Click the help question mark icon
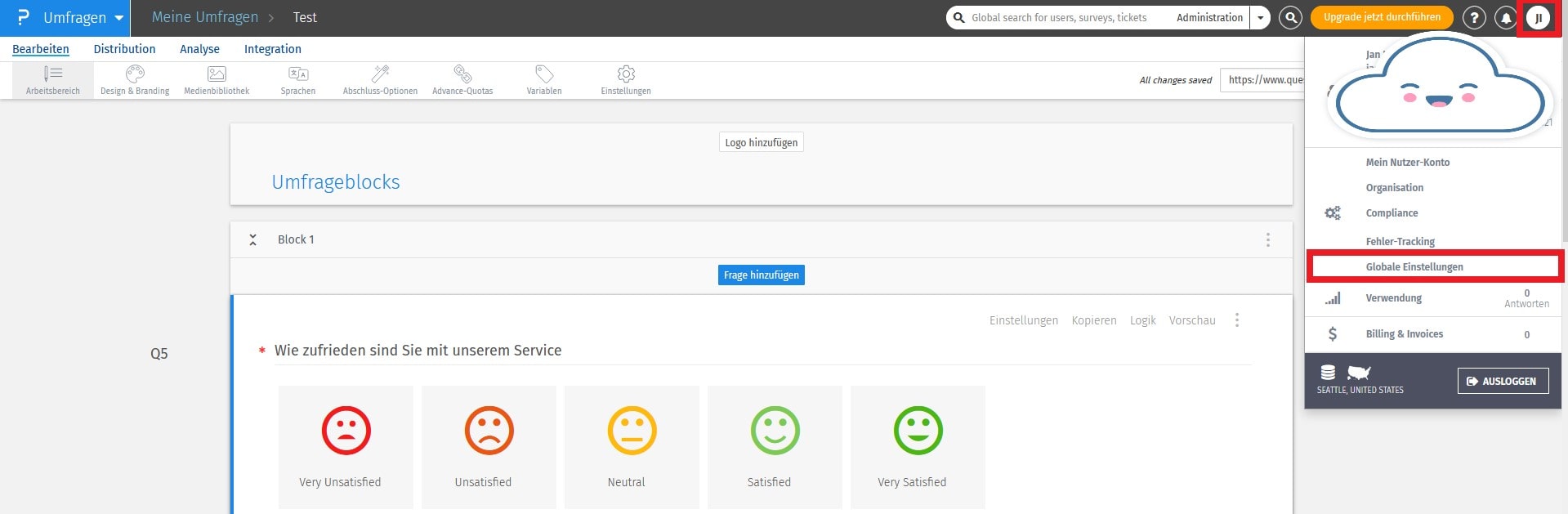This screenshot has height=514, width=1568. 1474,17
